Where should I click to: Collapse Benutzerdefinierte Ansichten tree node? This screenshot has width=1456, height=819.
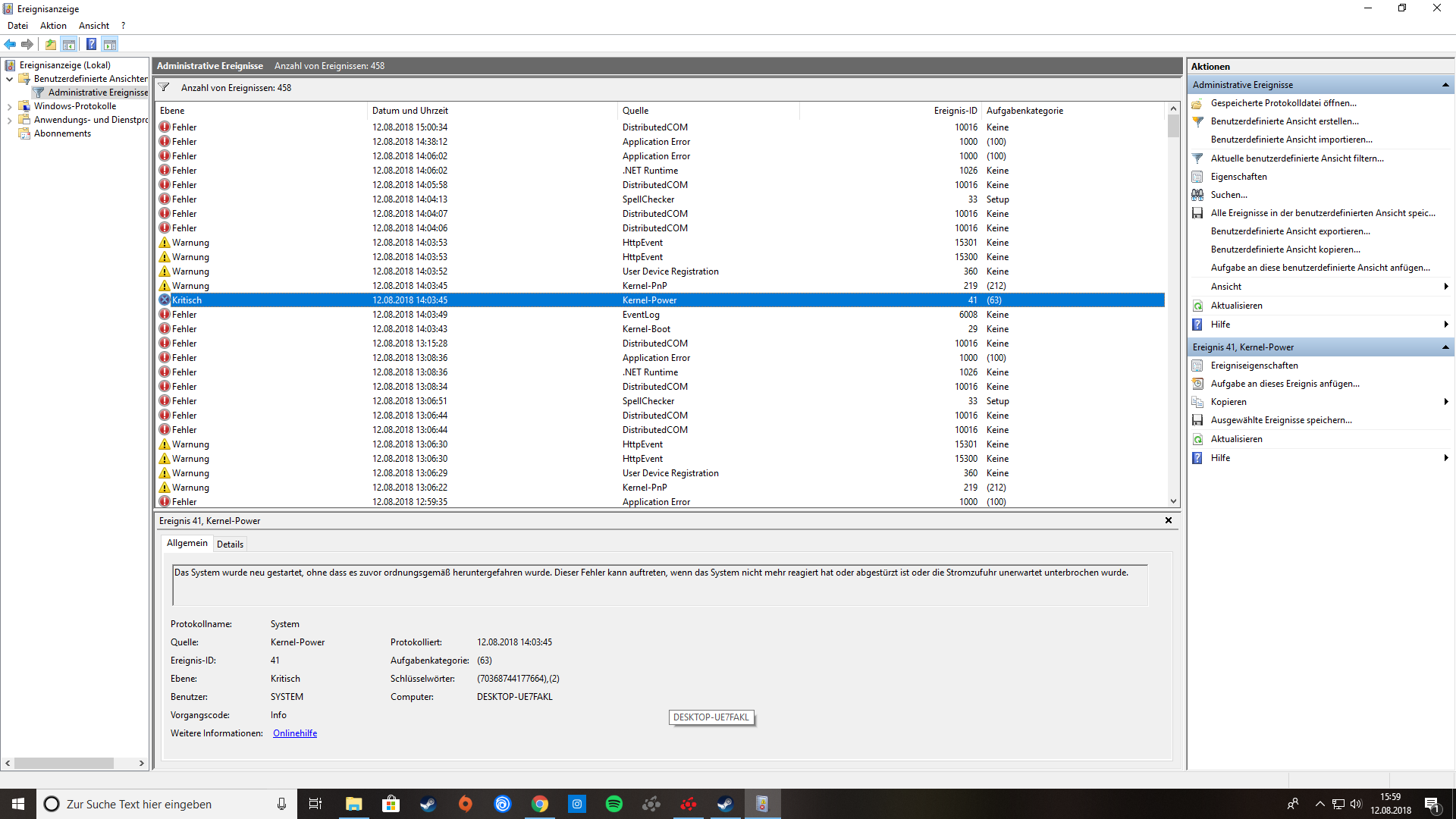(x=9, y=79)
